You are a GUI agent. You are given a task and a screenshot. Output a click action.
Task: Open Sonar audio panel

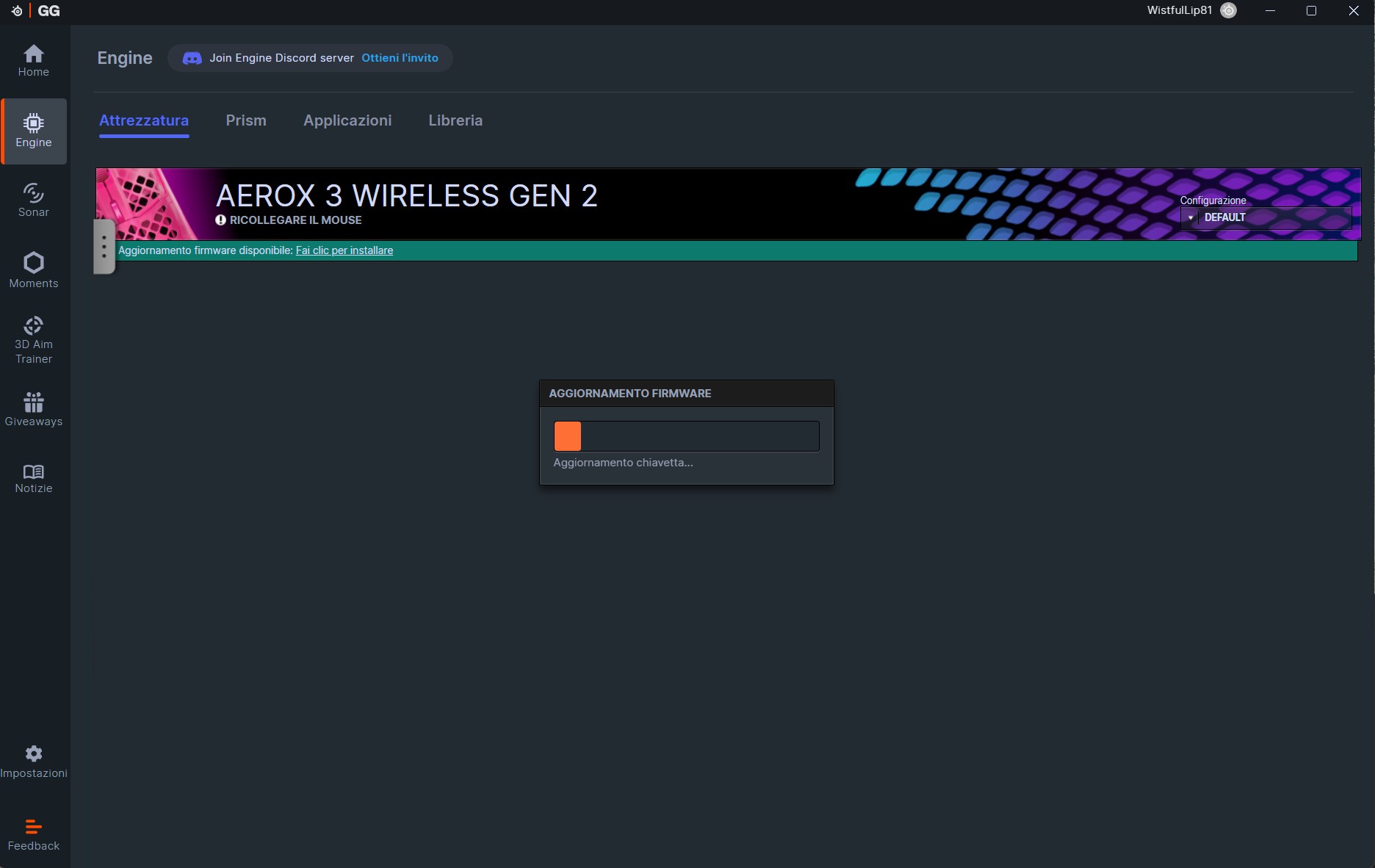[x=34, y=200]
